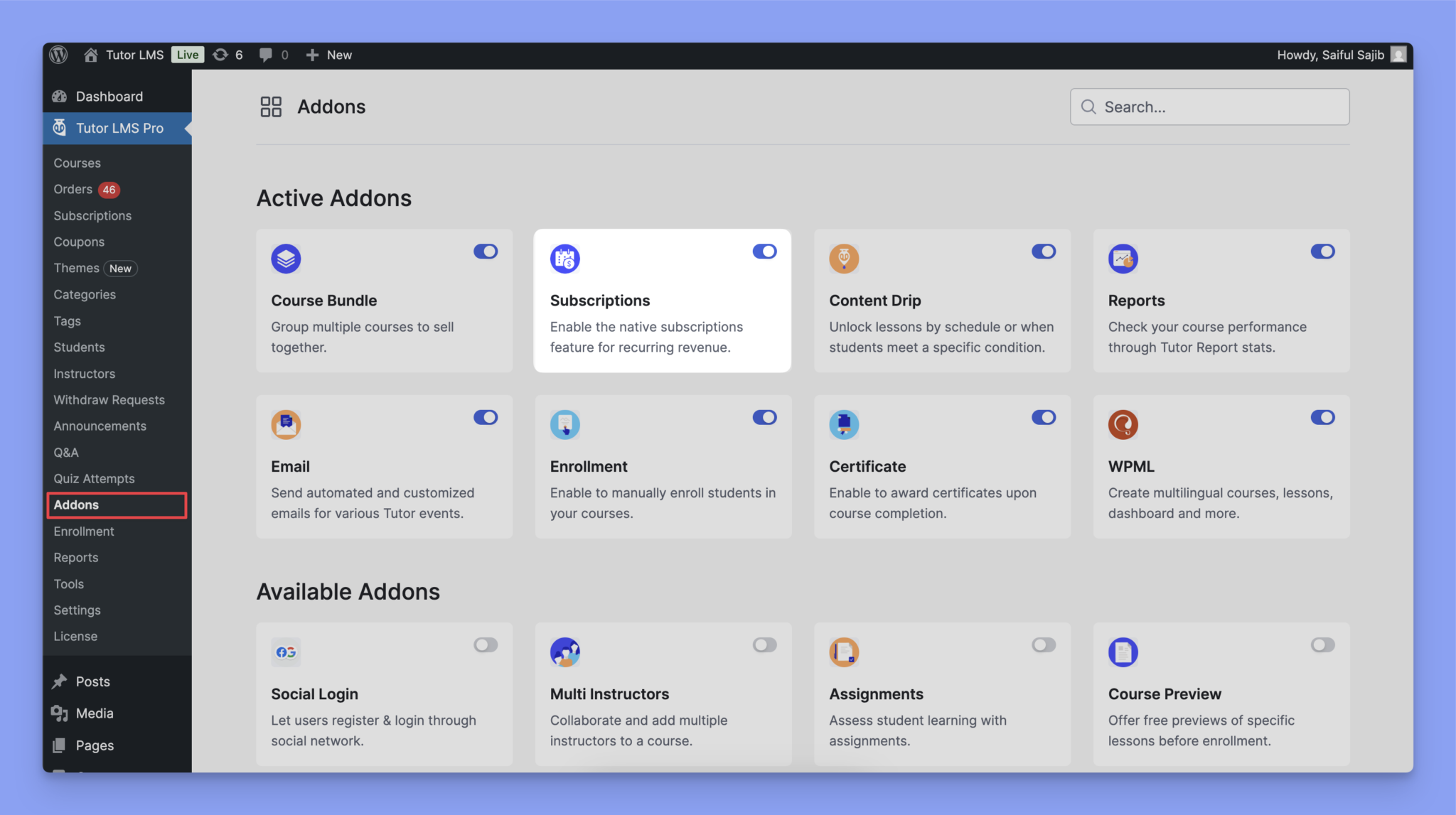Image resolution: width=1456 pixels, height=815 pixels.
Task: Click the Course Bundle addon icon
Action: pos(287,259)
